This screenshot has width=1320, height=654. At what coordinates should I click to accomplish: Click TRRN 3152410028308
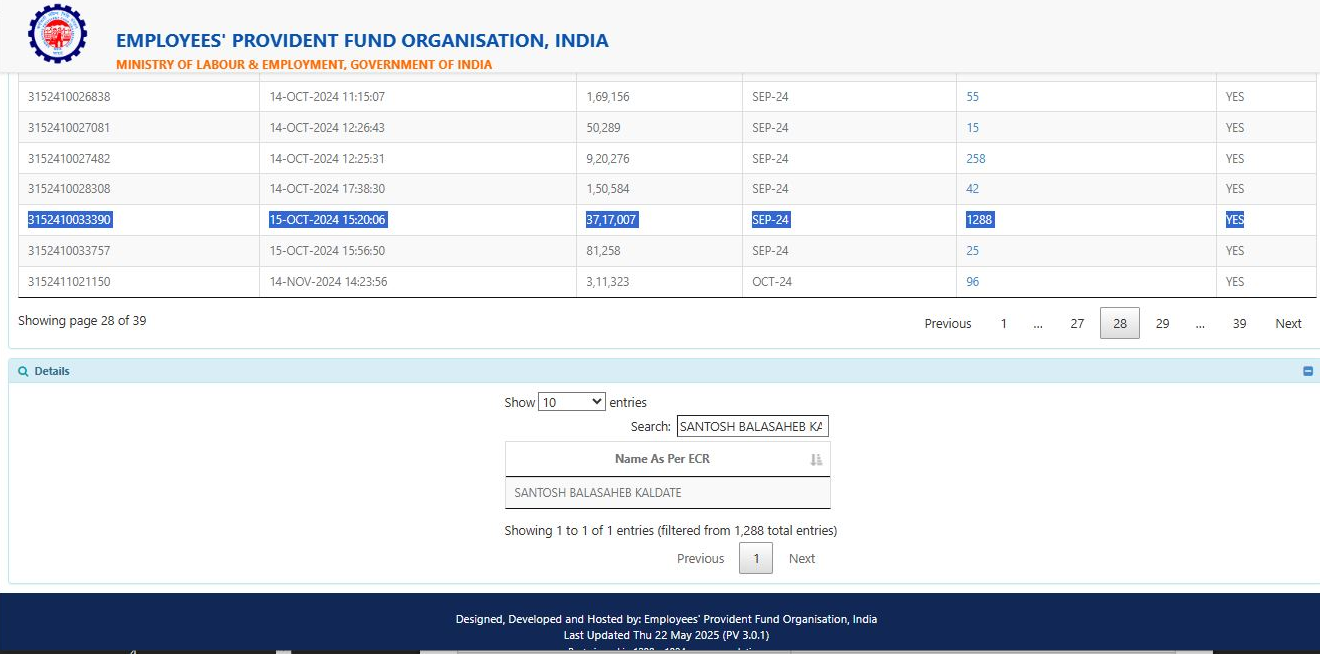click(69, 189)
